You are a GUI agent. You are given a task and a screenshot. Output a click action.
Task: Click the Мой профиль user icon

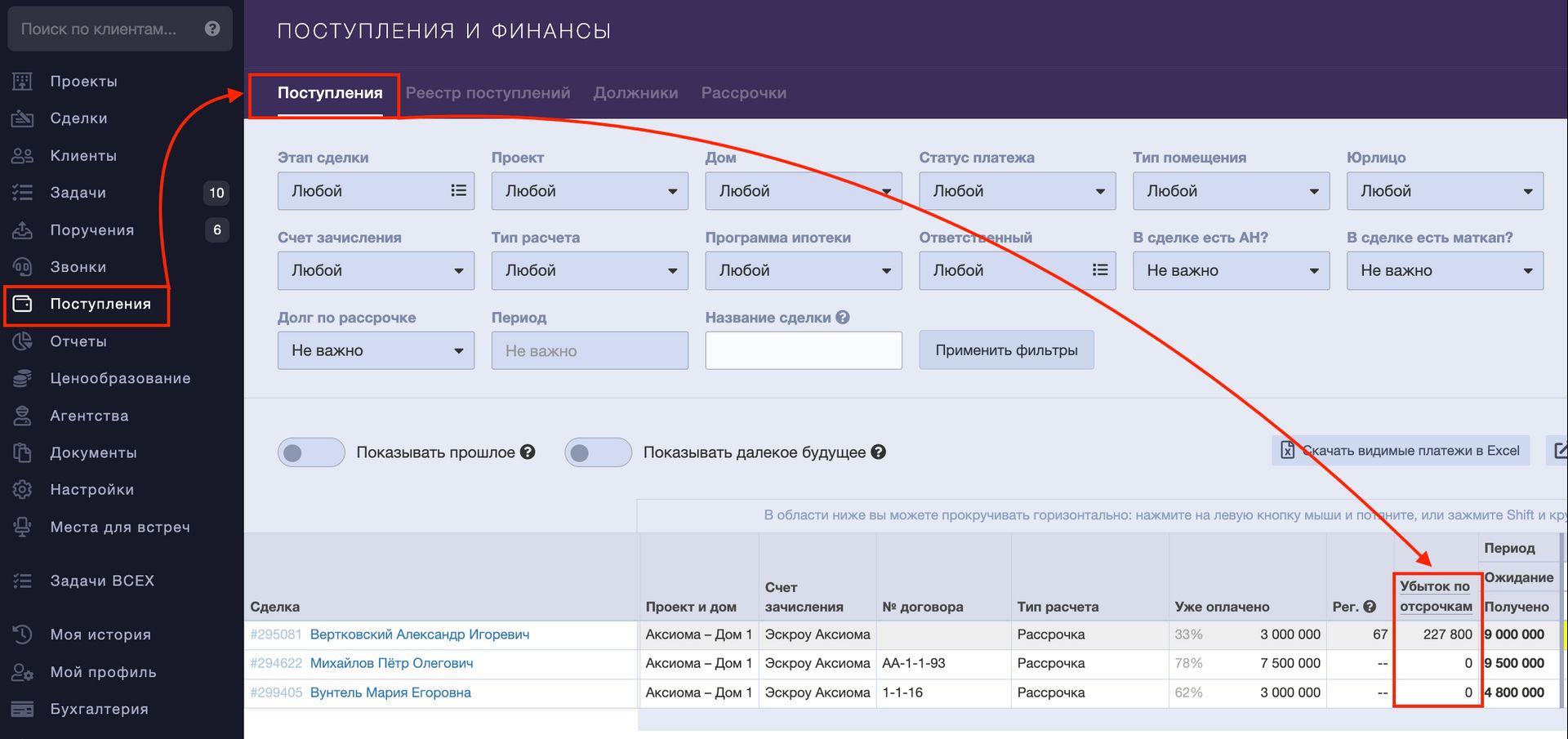22,672
